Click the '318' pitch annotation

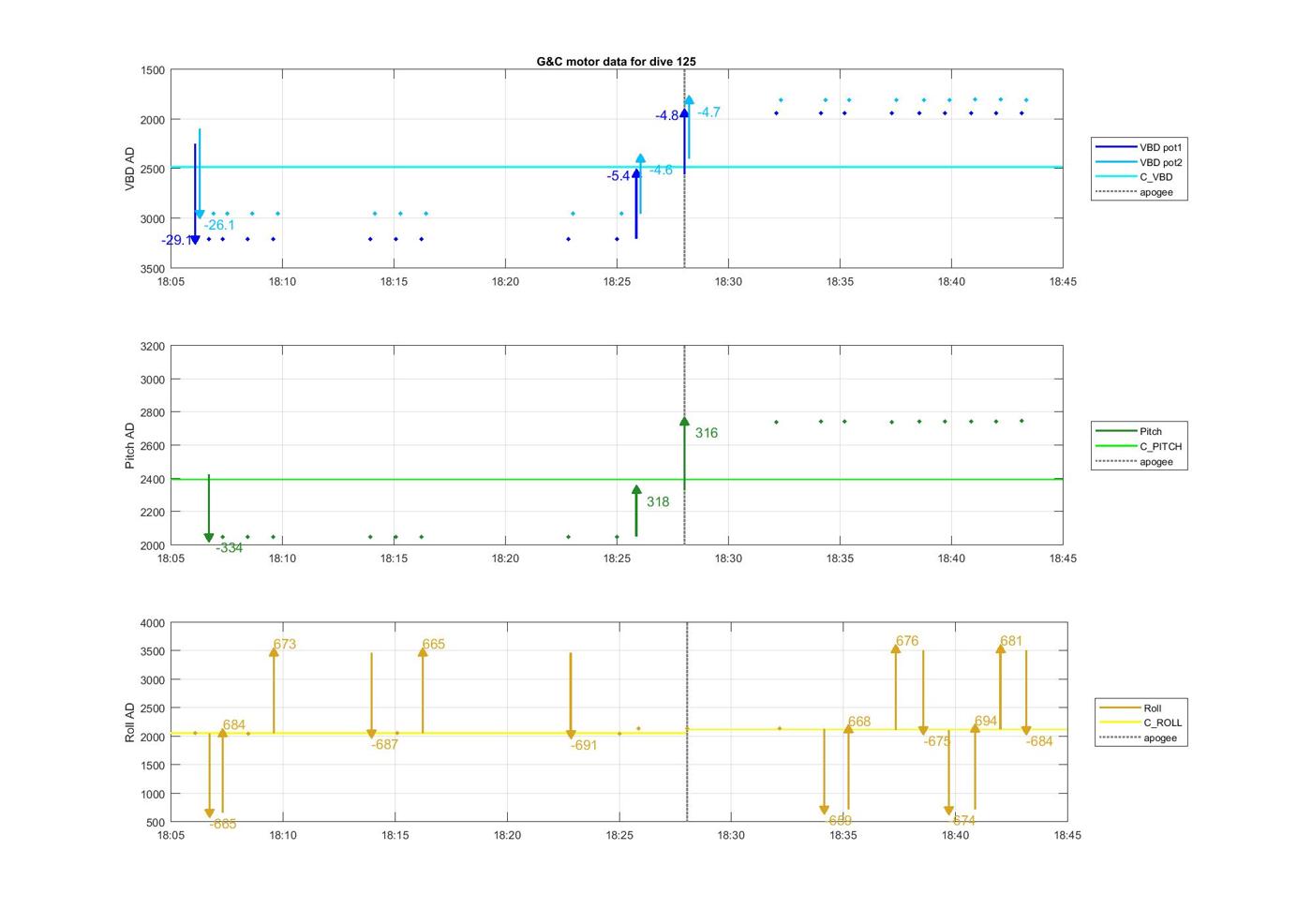[x=658, y=502]
